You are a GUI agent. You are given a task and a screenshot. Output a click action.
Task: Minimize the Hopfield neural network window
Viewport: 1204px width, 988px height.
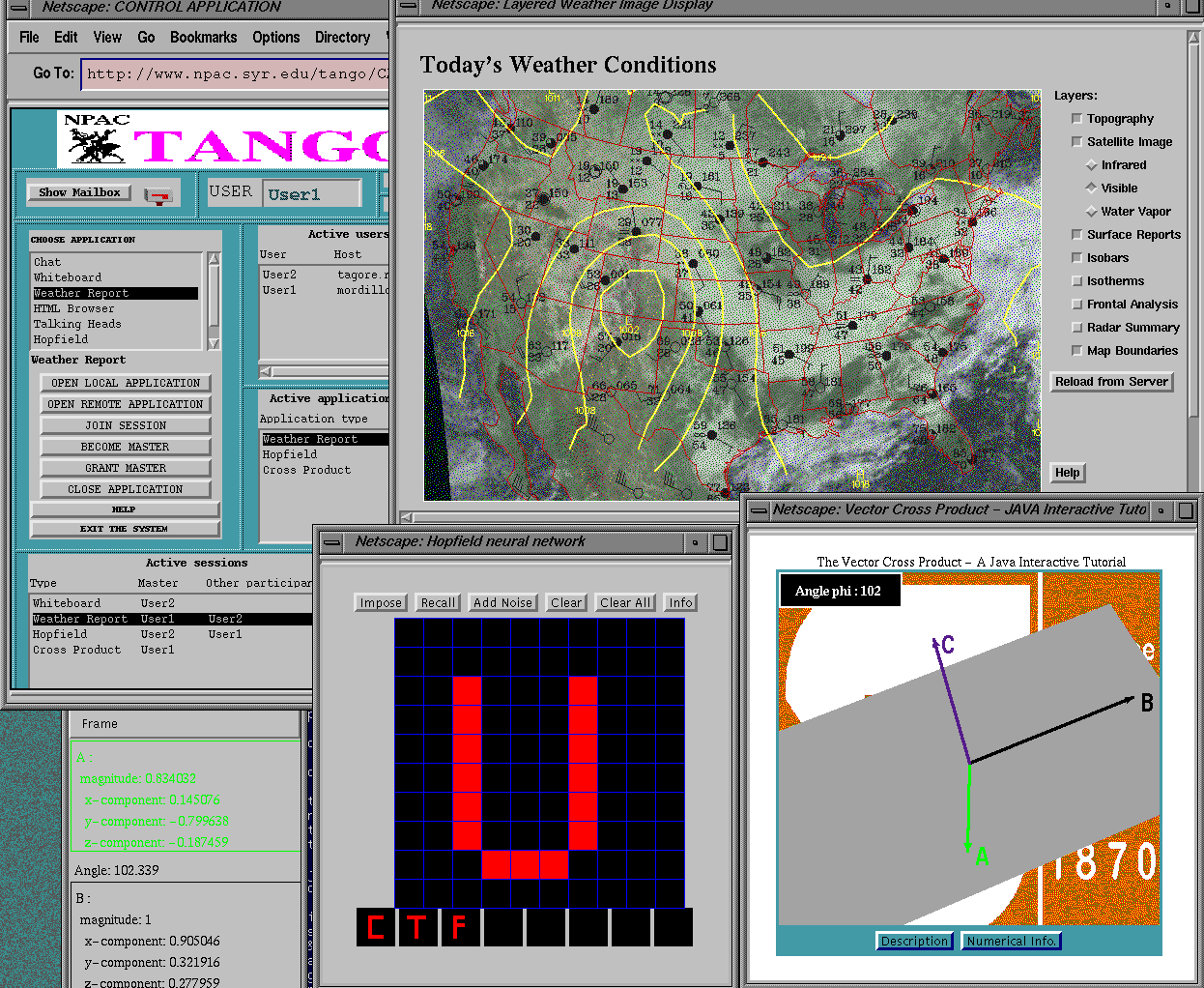coord(695,542)
